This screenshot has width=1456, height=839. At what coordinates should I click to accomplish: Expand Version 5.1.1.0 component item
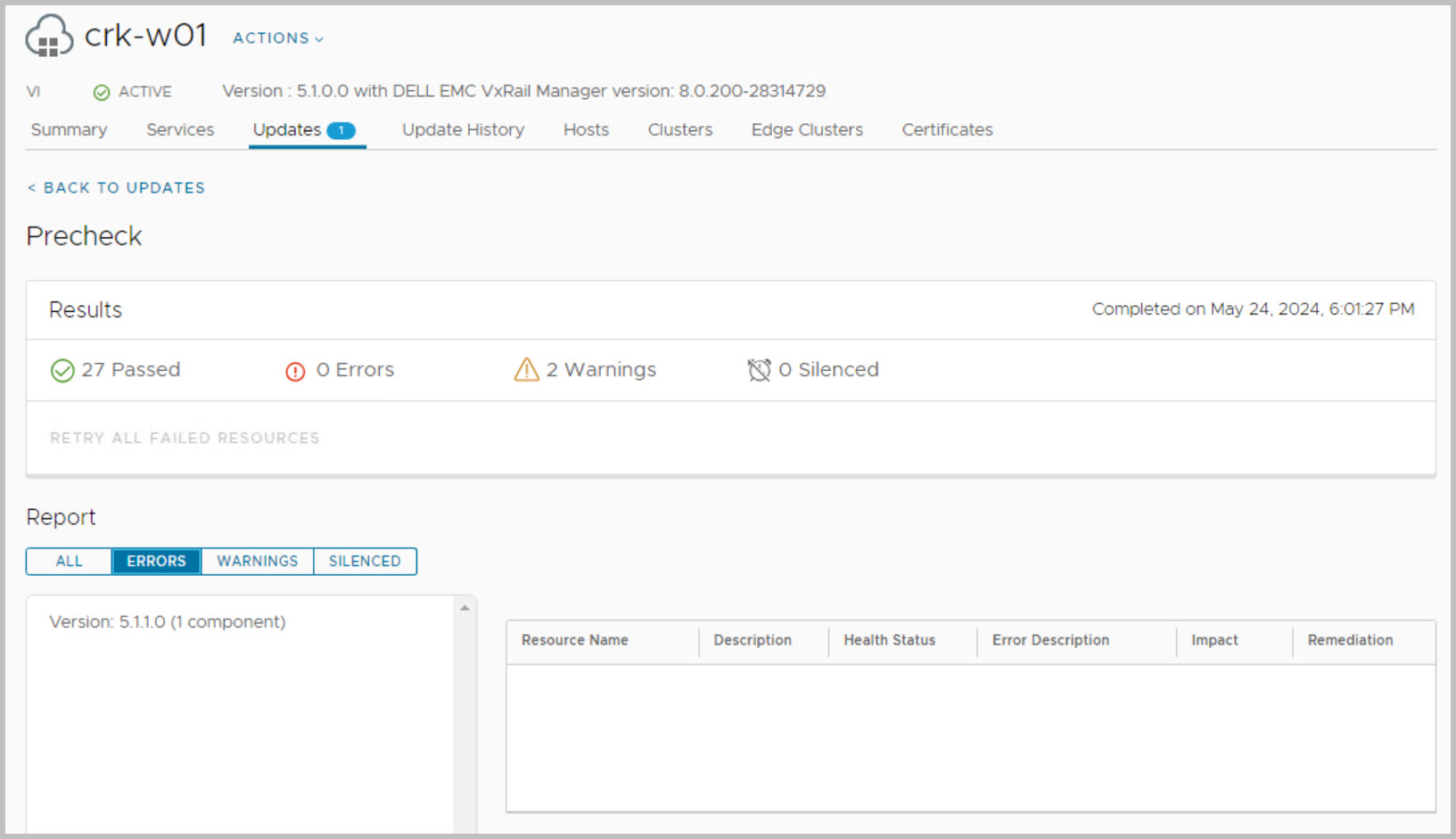(x=168, y=621)
